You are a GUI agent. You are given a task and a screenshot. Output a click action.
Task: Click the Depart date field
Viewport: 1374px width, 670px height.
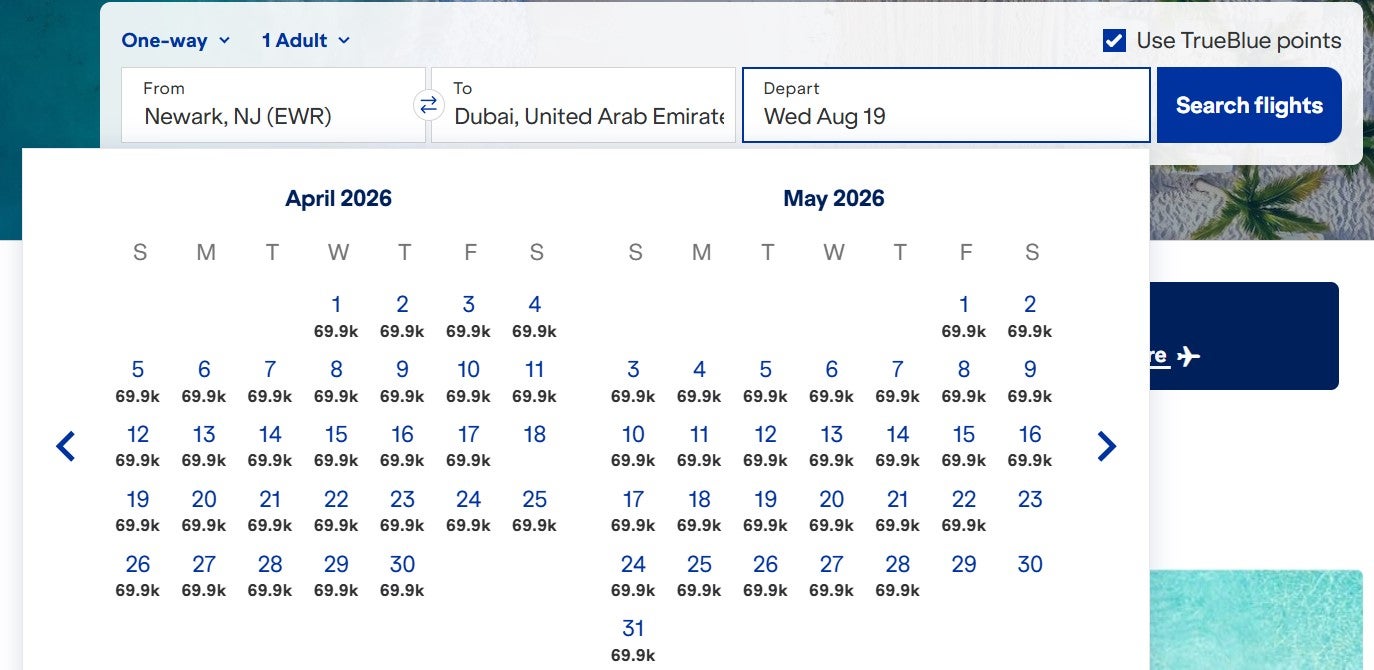[x=945, y=105]
